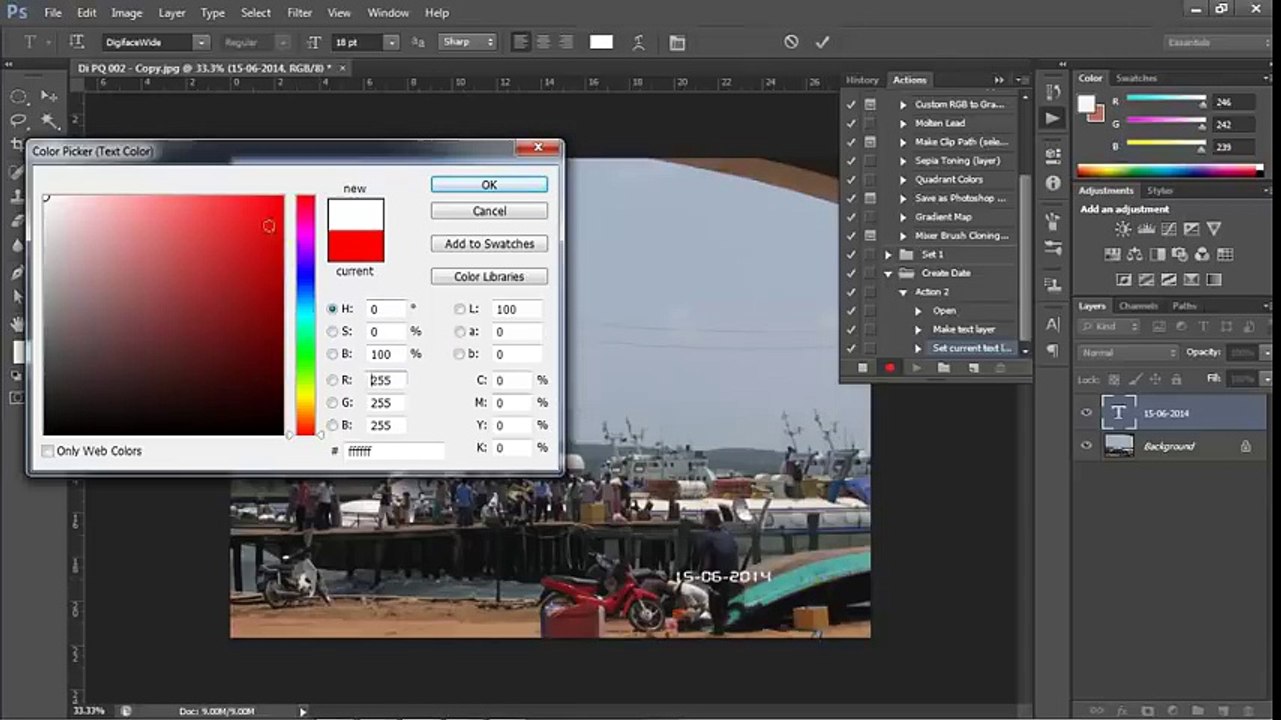This screenshot has height=720, width=1281.
Task: Select the S saturation radio button
Action: click(x=332, y=331)
